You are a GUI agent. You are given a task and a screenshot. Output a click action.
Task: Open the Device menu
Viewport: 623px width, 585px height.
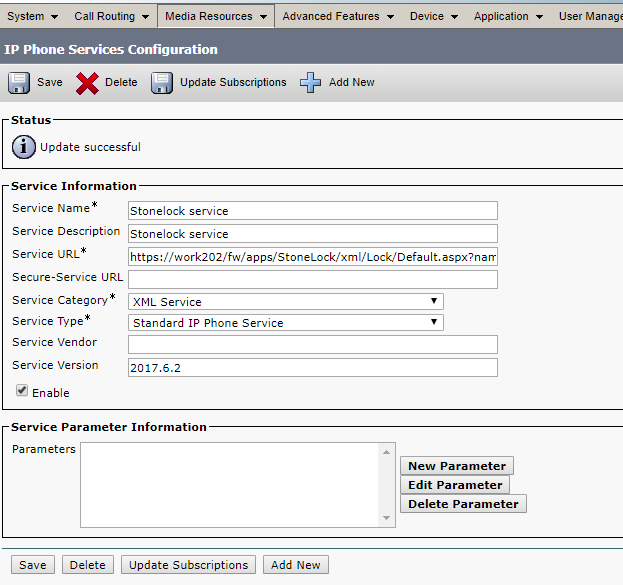coord(433,16)
